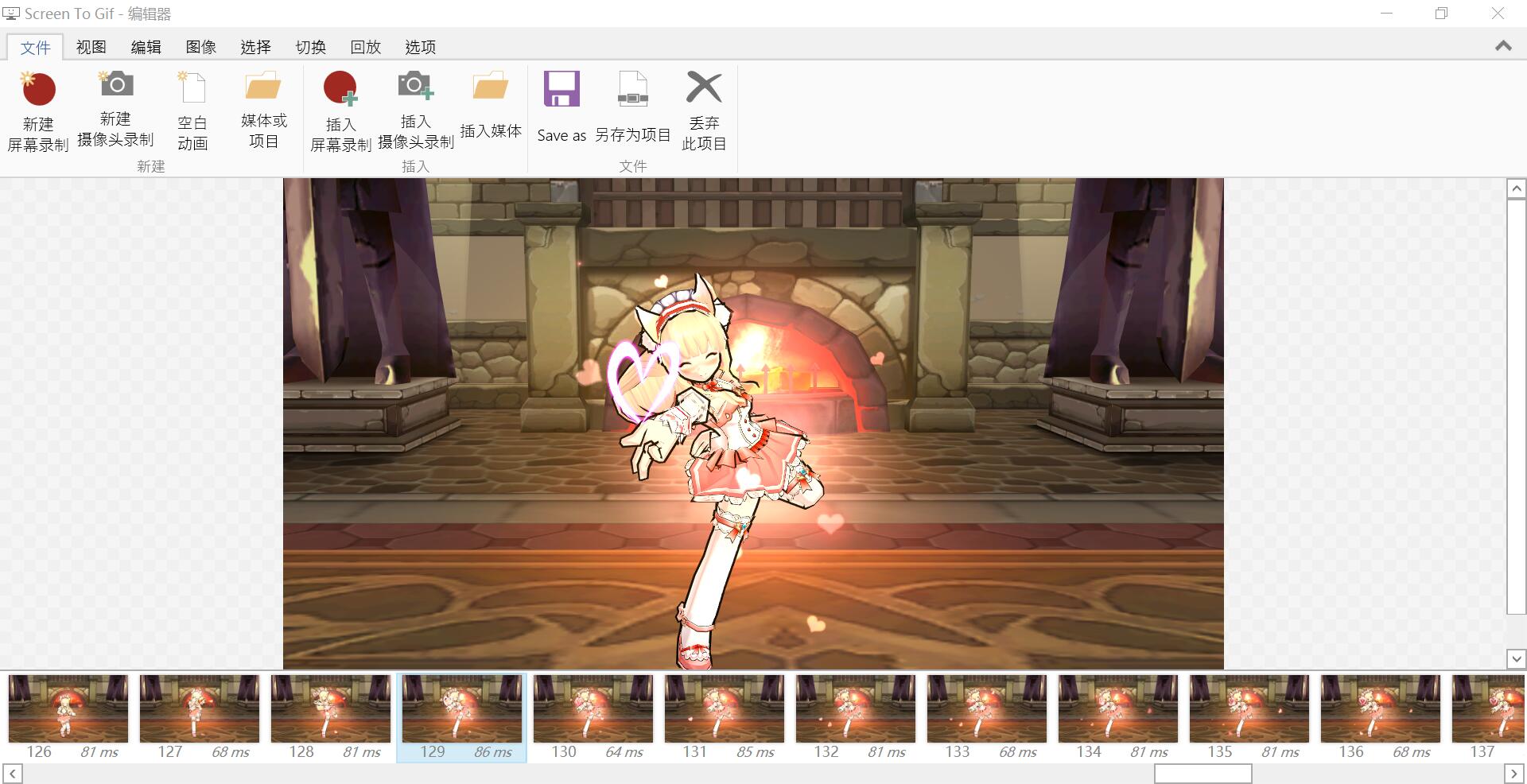Save as project (另存为项目)
The height and width of the screenshot is (784, 1527).
[633, 107]
